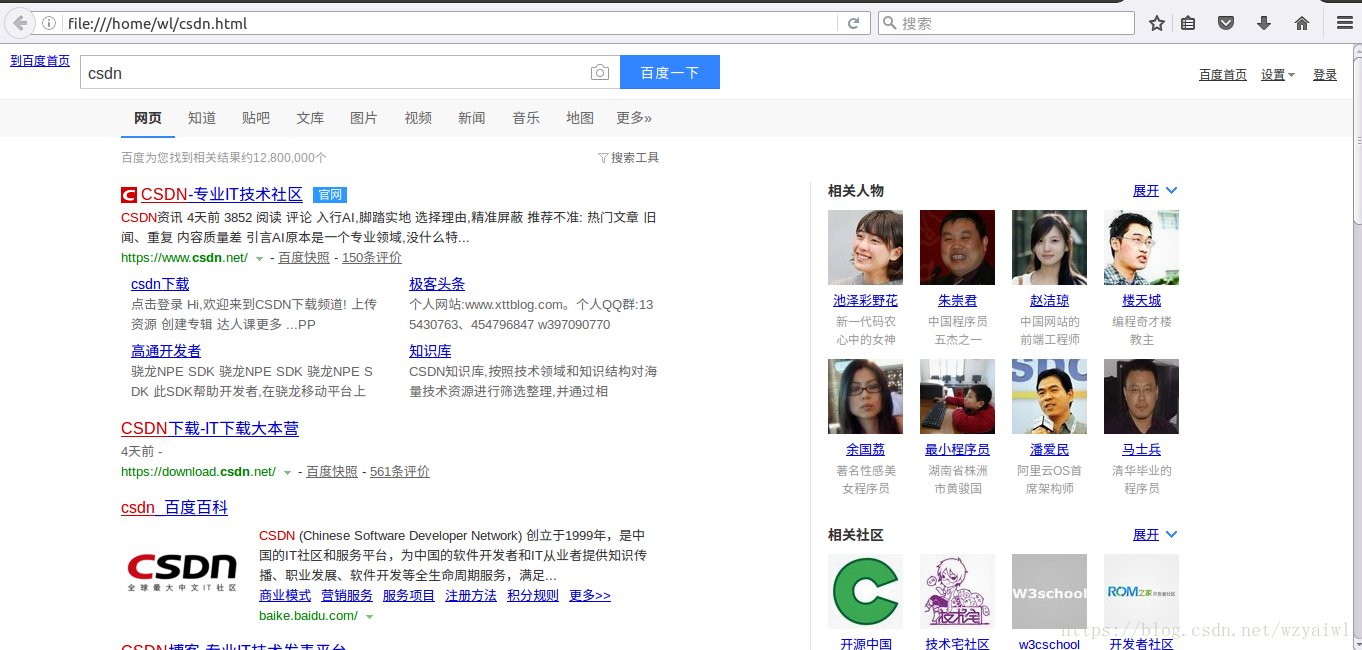Open the 150条评价 link
This screenshot has height=650, width=1362.
372,258
